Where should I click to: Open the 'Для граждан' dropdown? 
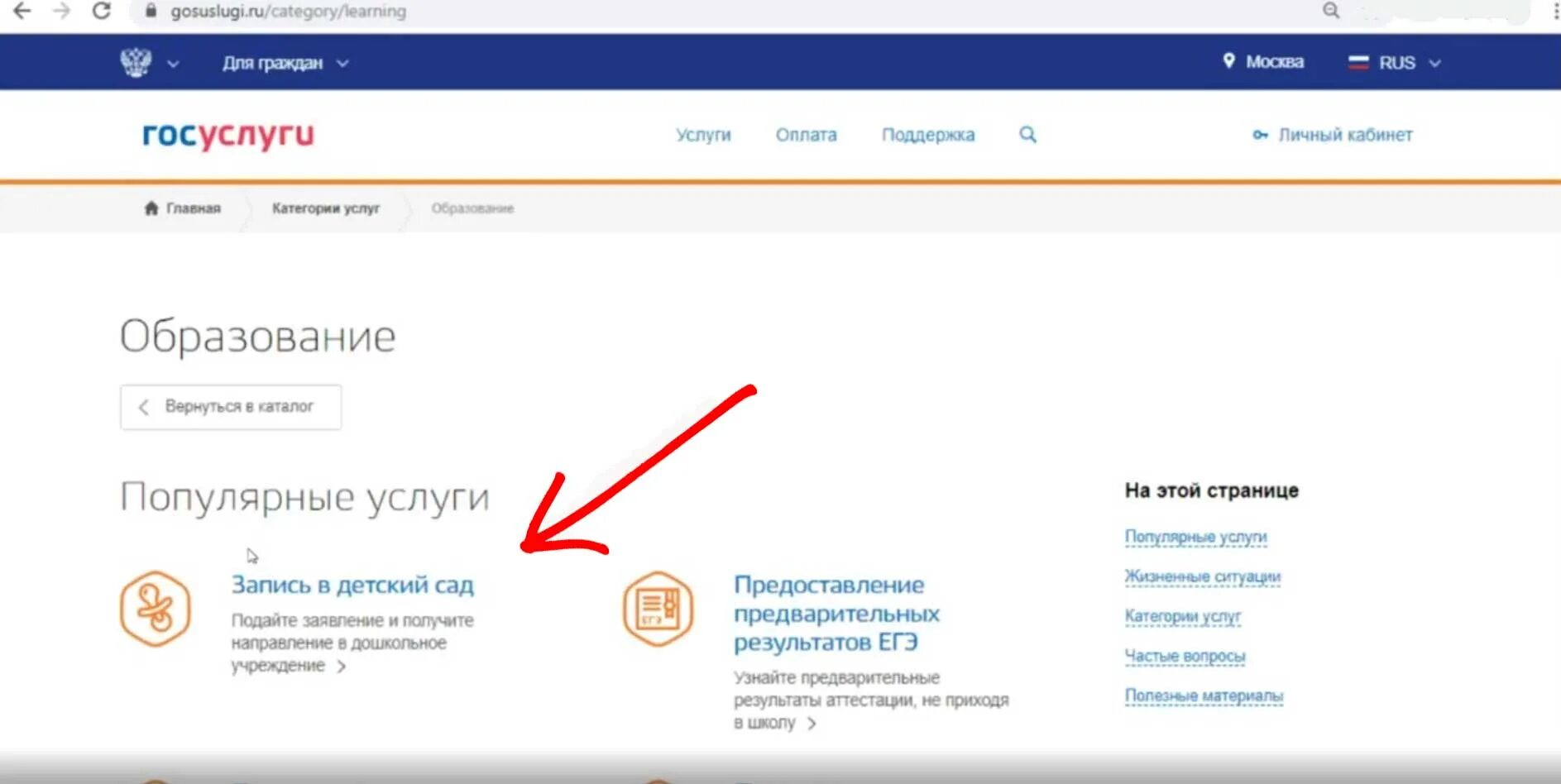(x=285, y=63)
